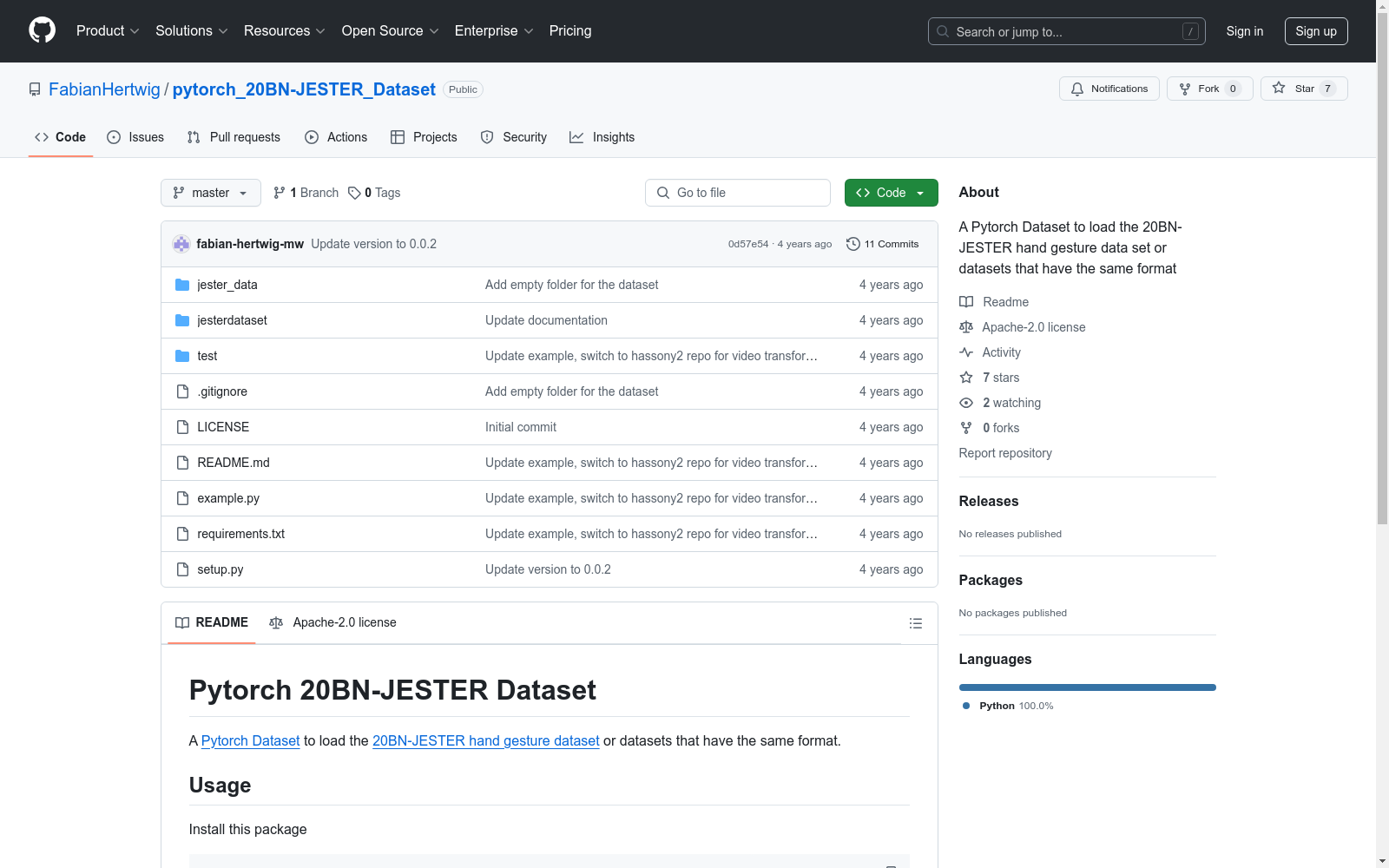
Task: Open the Pricing link
Action: [570, 30]
